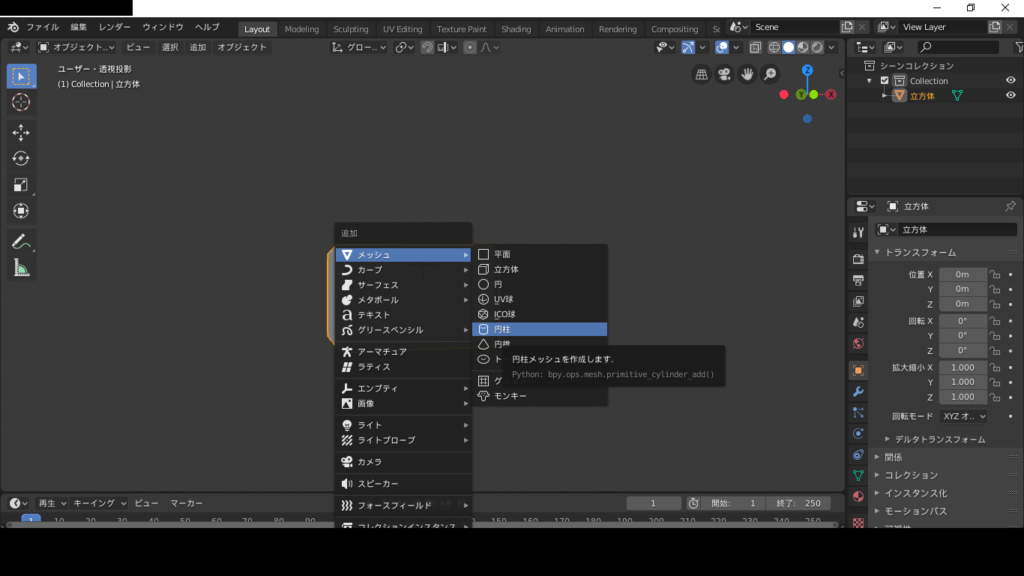Open the ファイル menu
The height and width of the screenshot is (576, 1024).
tap(42, 27)
